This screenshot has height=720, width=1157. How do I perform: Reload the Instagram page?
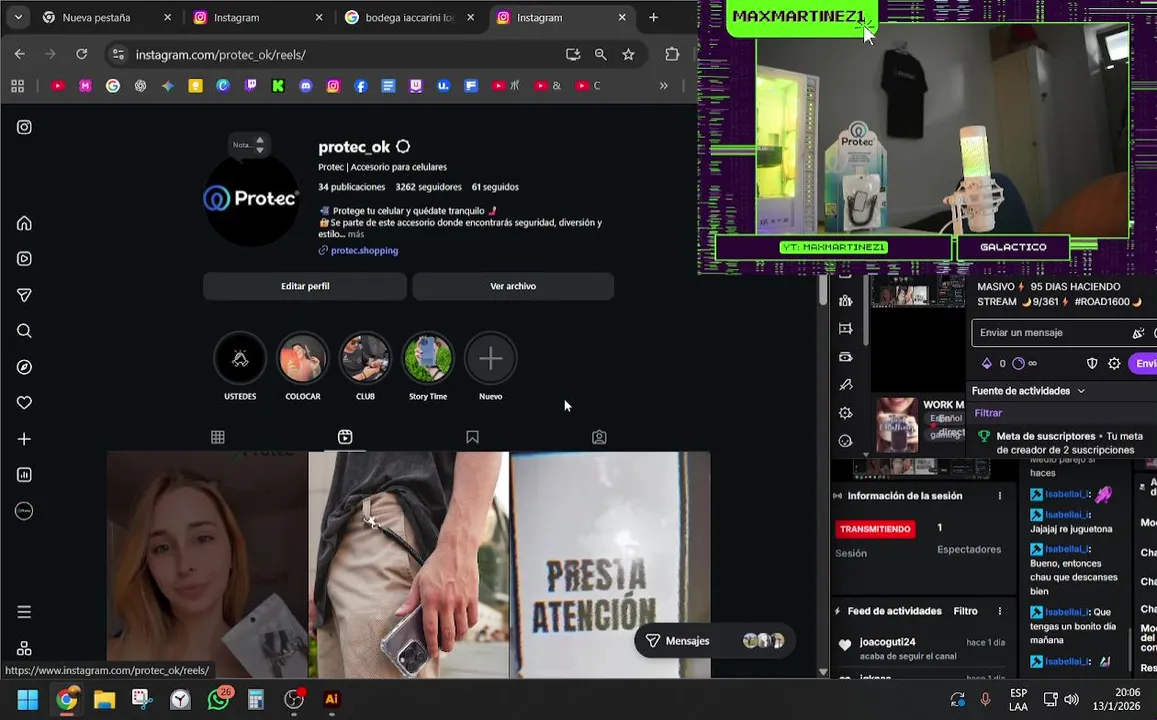[x=81, y=54]
